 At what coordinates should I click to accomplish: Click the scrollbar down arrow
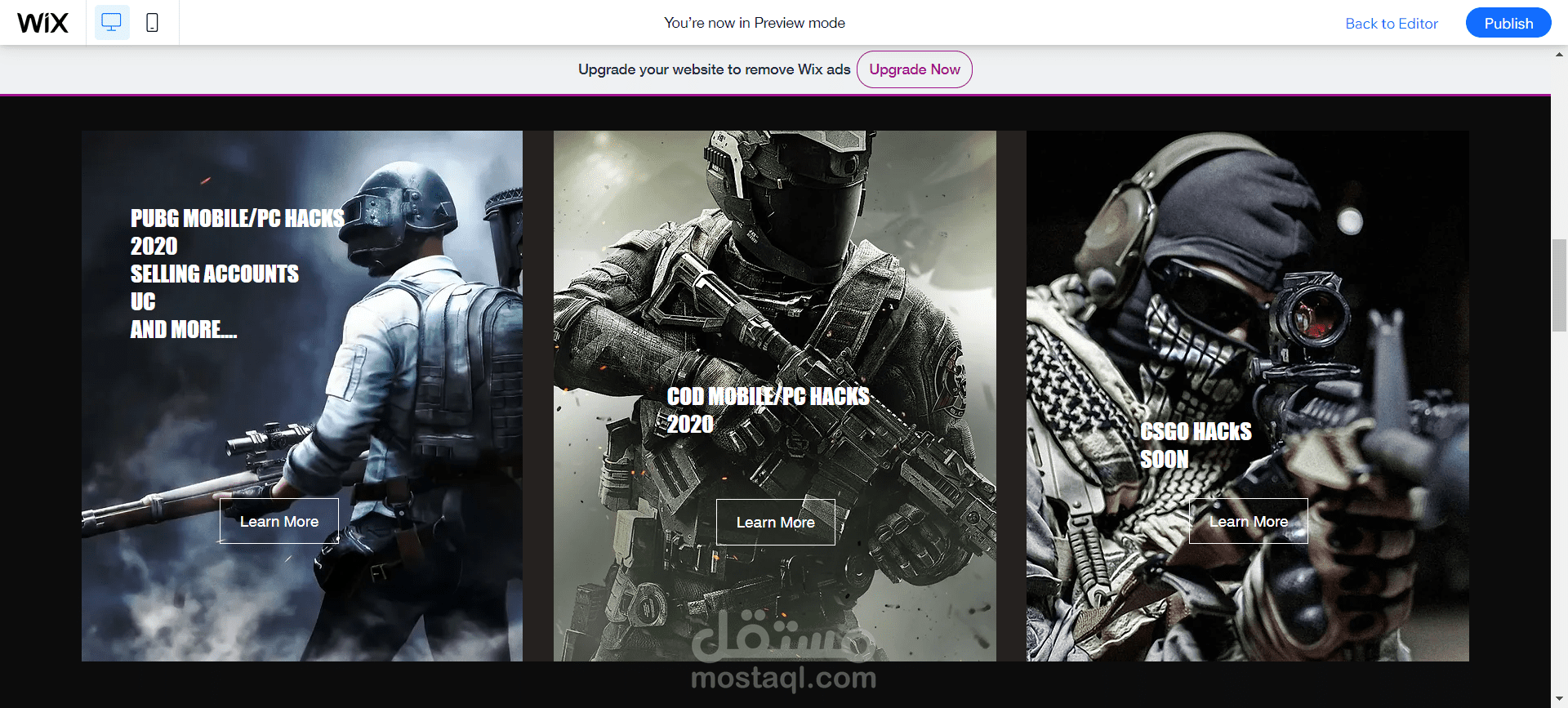coord(1559,700)
